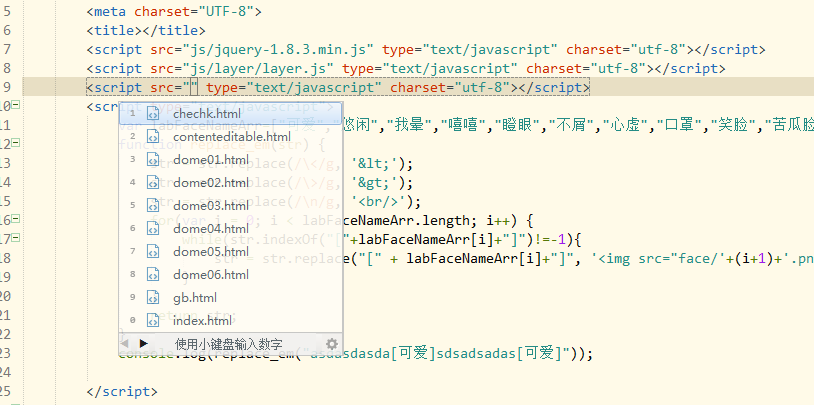The image size is (814, 405).
Task: Choose contenteditable.html suggestion
Action: coord(230,137)
